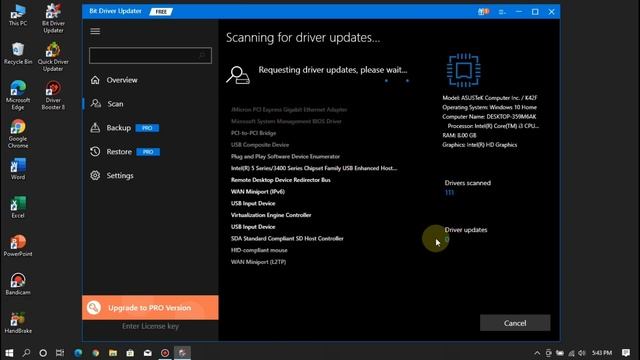Open Google Chrome desktop shortcut
This screenshot has height=360, width=640.
(x=18, y=134)
